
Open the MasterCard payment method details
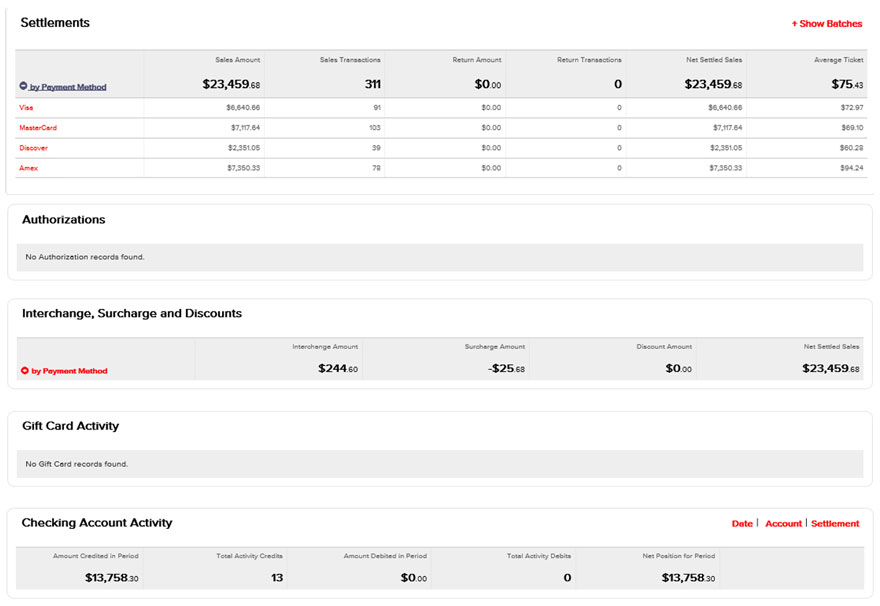pos(36,127)
